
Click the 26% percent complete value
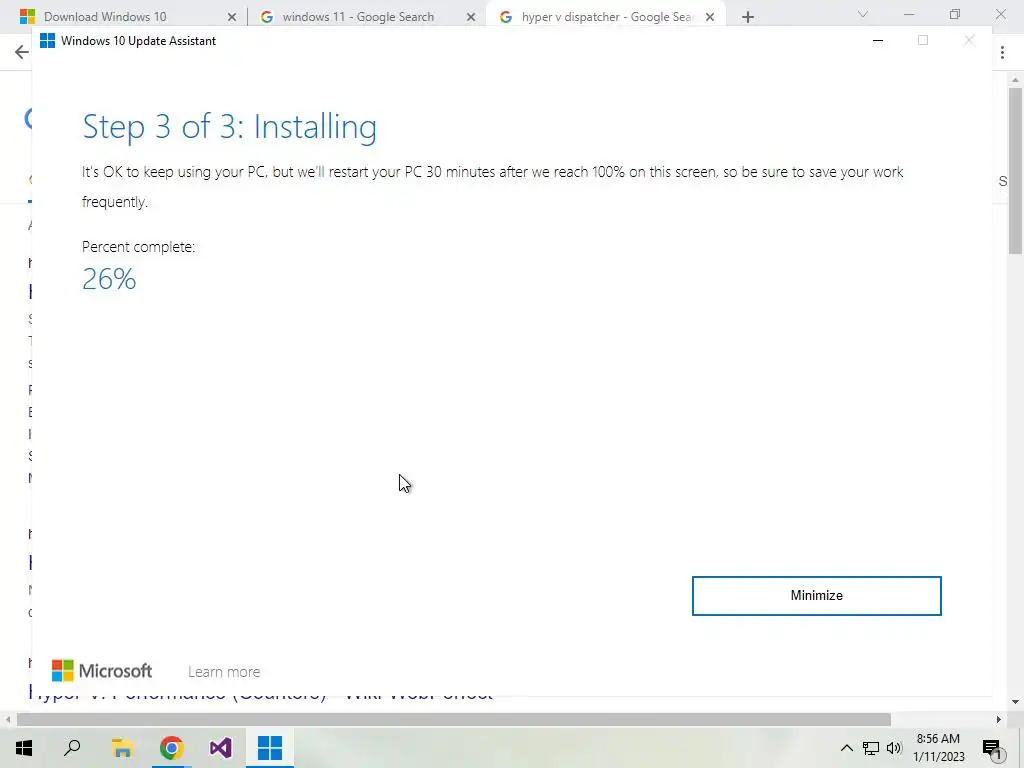(x=109, y=280)
